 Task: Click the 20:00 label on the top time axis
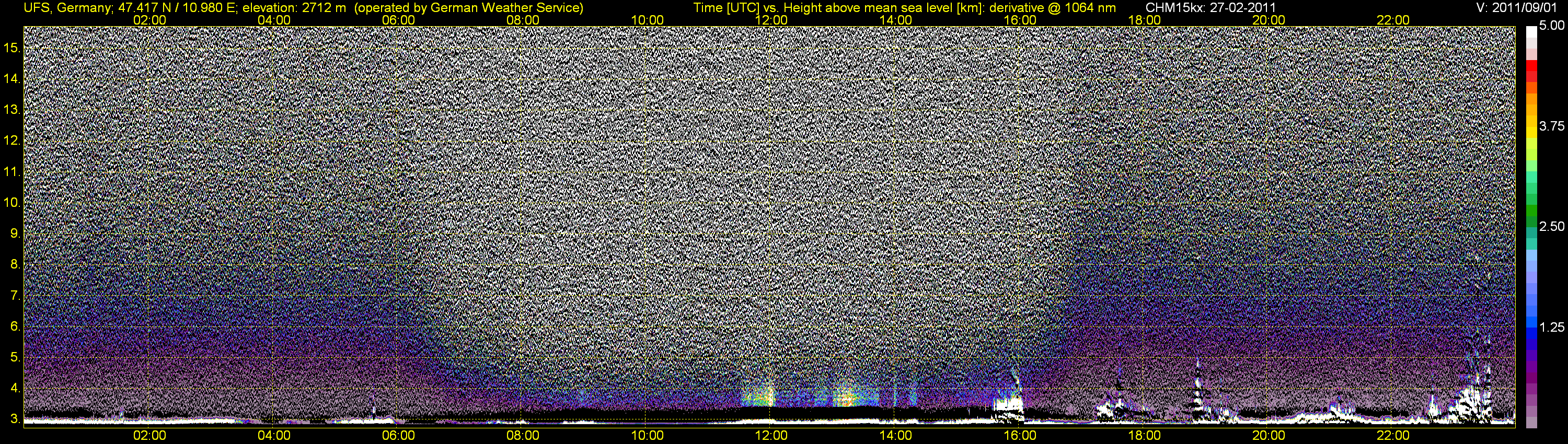click(1269, 20)
